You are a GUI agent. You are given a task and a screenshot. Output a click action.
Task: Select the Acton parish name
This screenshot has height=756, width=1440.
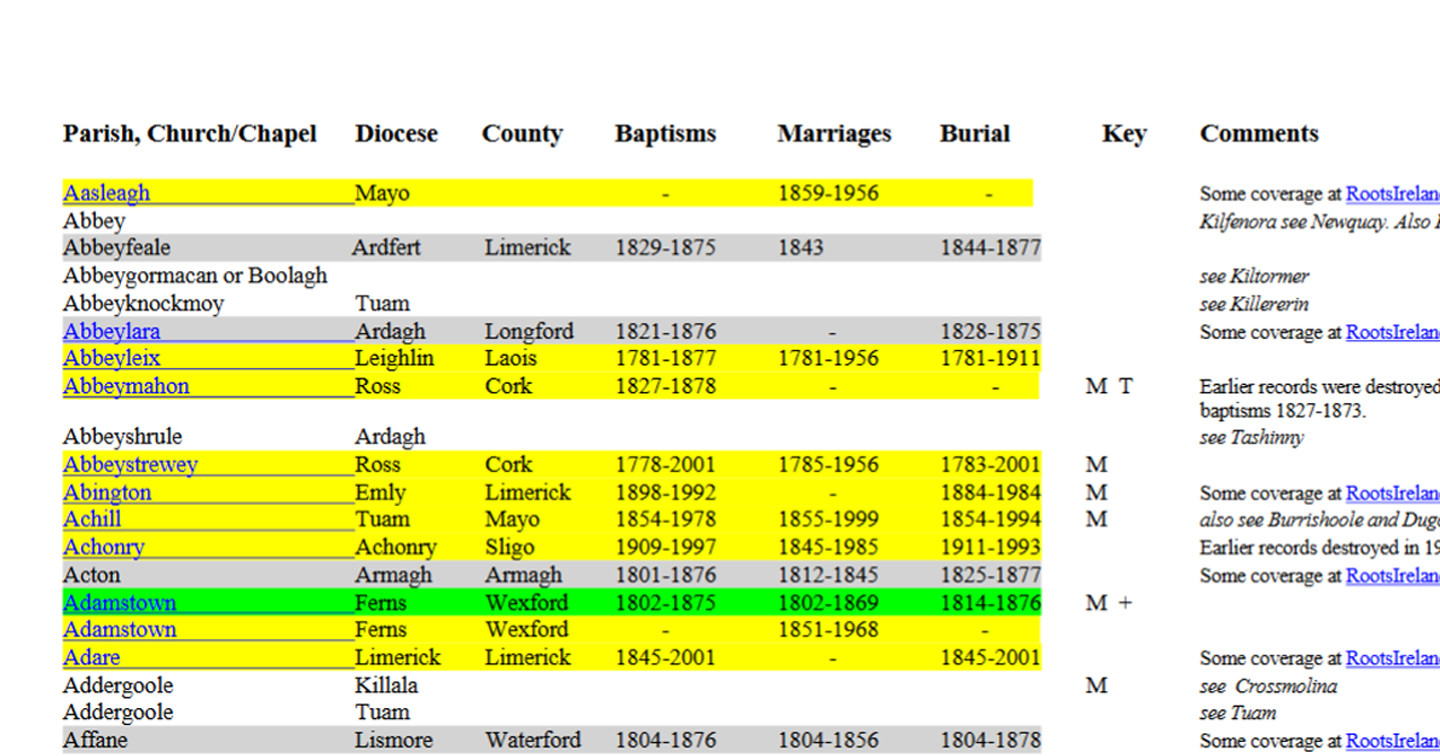(92, 575)
